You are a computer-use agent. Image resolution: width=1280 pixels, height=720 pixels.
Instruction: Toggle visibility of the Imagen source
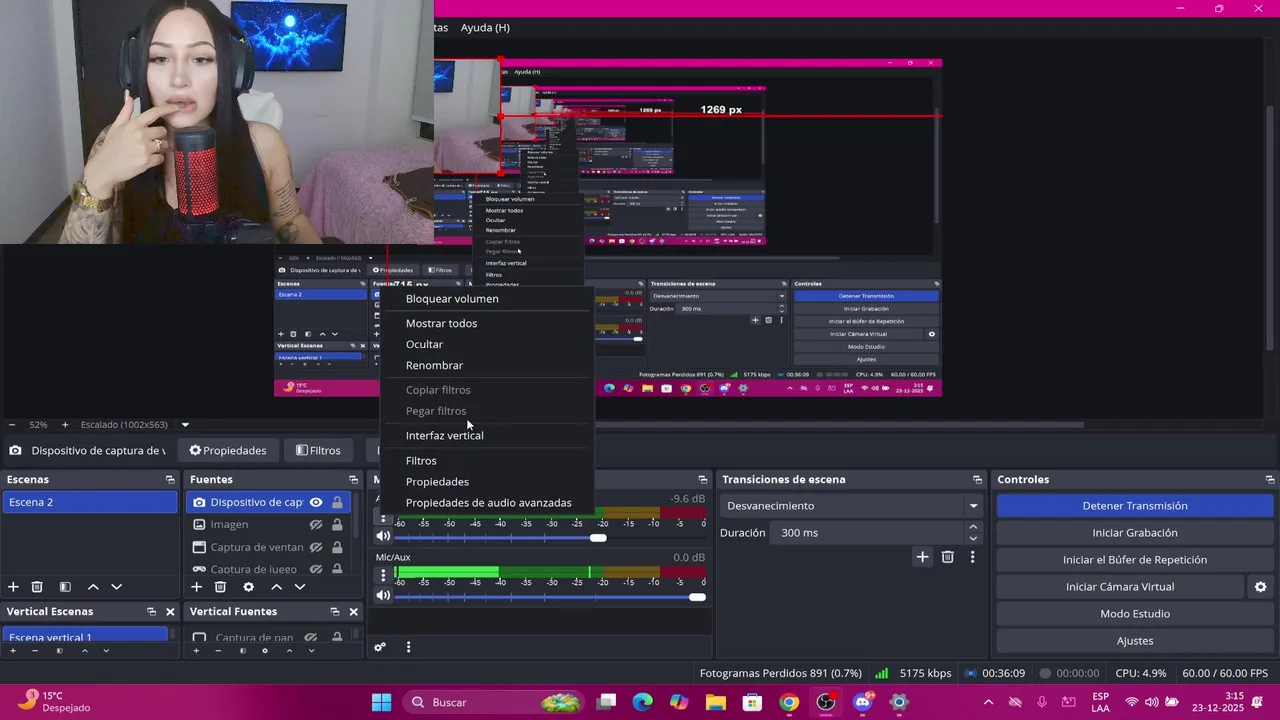tap(316, 524)
